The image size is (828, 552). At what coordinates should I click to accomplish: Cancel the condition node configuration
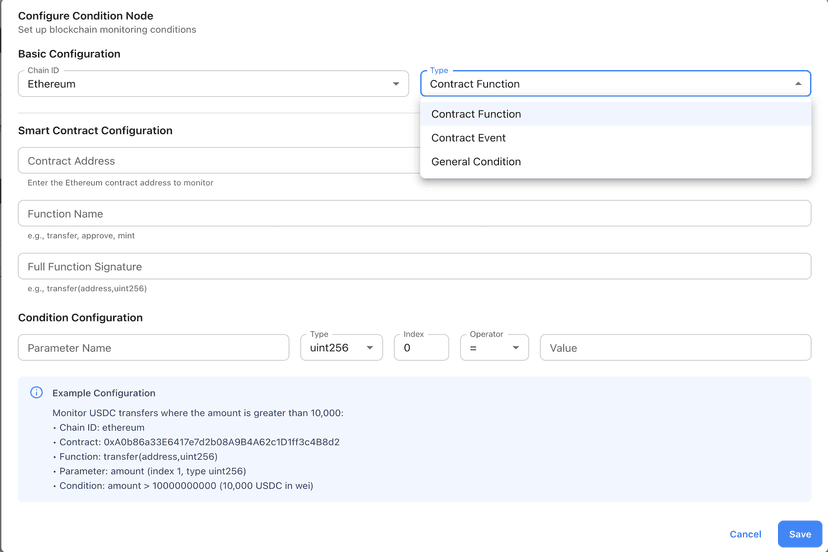click(x=745, y=534)
